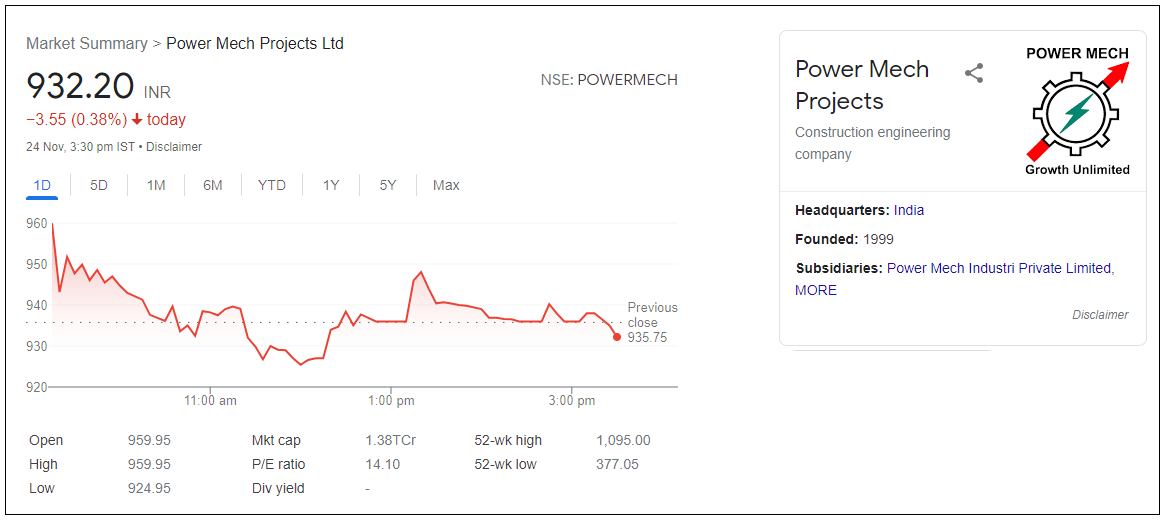This screenshot has height=523, width=1167.
Task: Click the Construction engineering company description
Action: click(x=872, y=144)
